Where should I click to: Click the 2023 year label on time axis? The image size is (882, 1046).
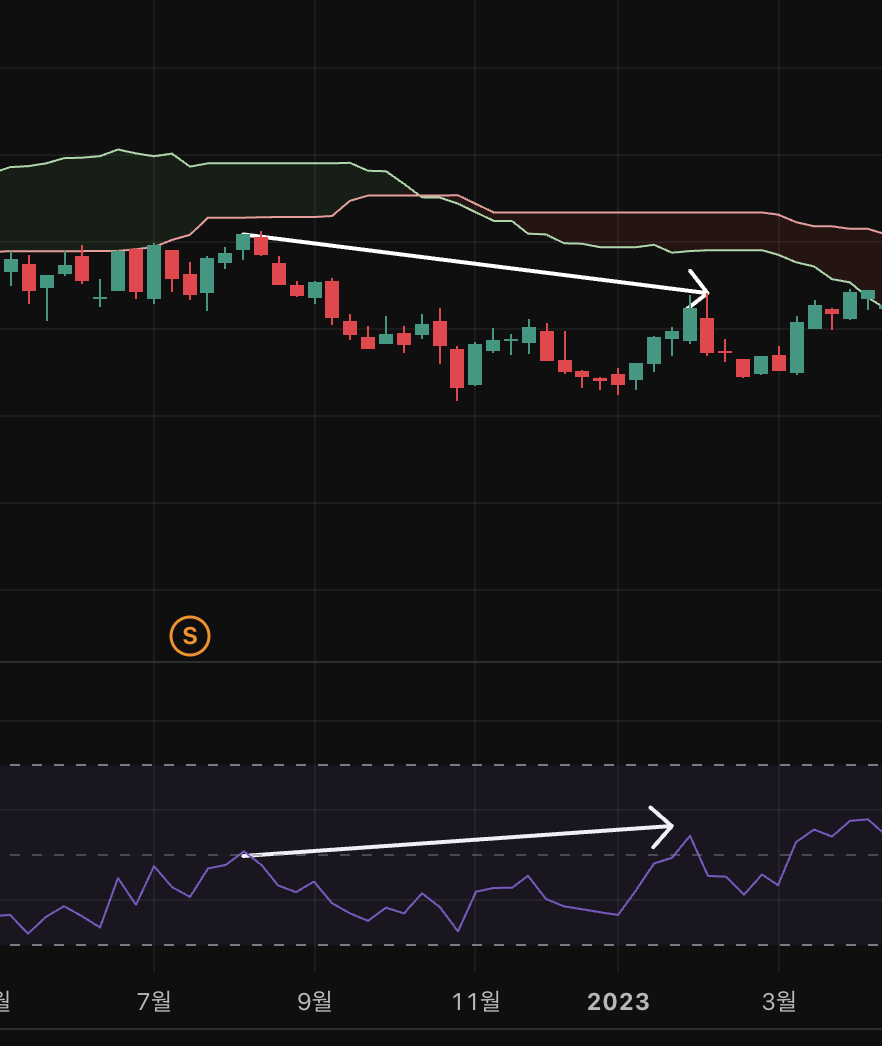618,1002
